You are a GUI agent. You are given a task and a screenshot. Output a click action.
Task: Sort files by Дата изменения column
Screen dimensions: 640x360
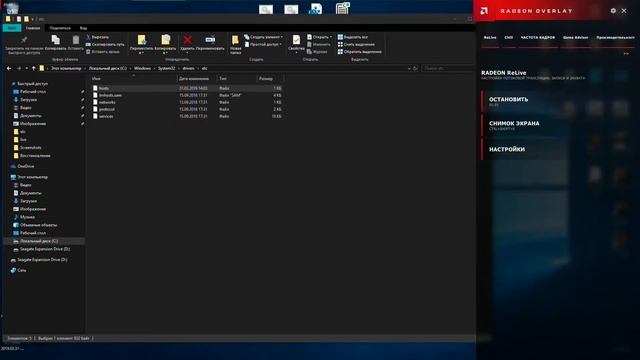click(197, 78)
